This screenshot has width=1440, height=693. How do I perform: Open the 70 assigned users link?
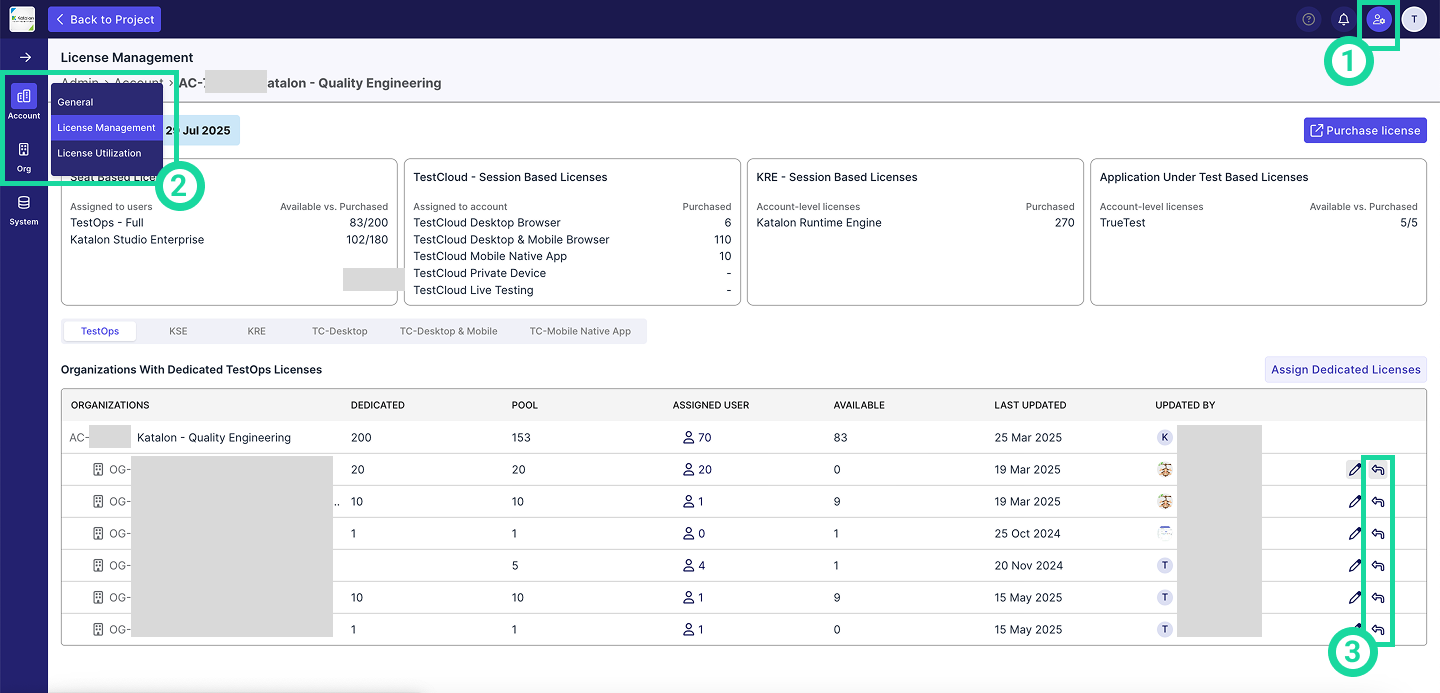tap(696, 437)
